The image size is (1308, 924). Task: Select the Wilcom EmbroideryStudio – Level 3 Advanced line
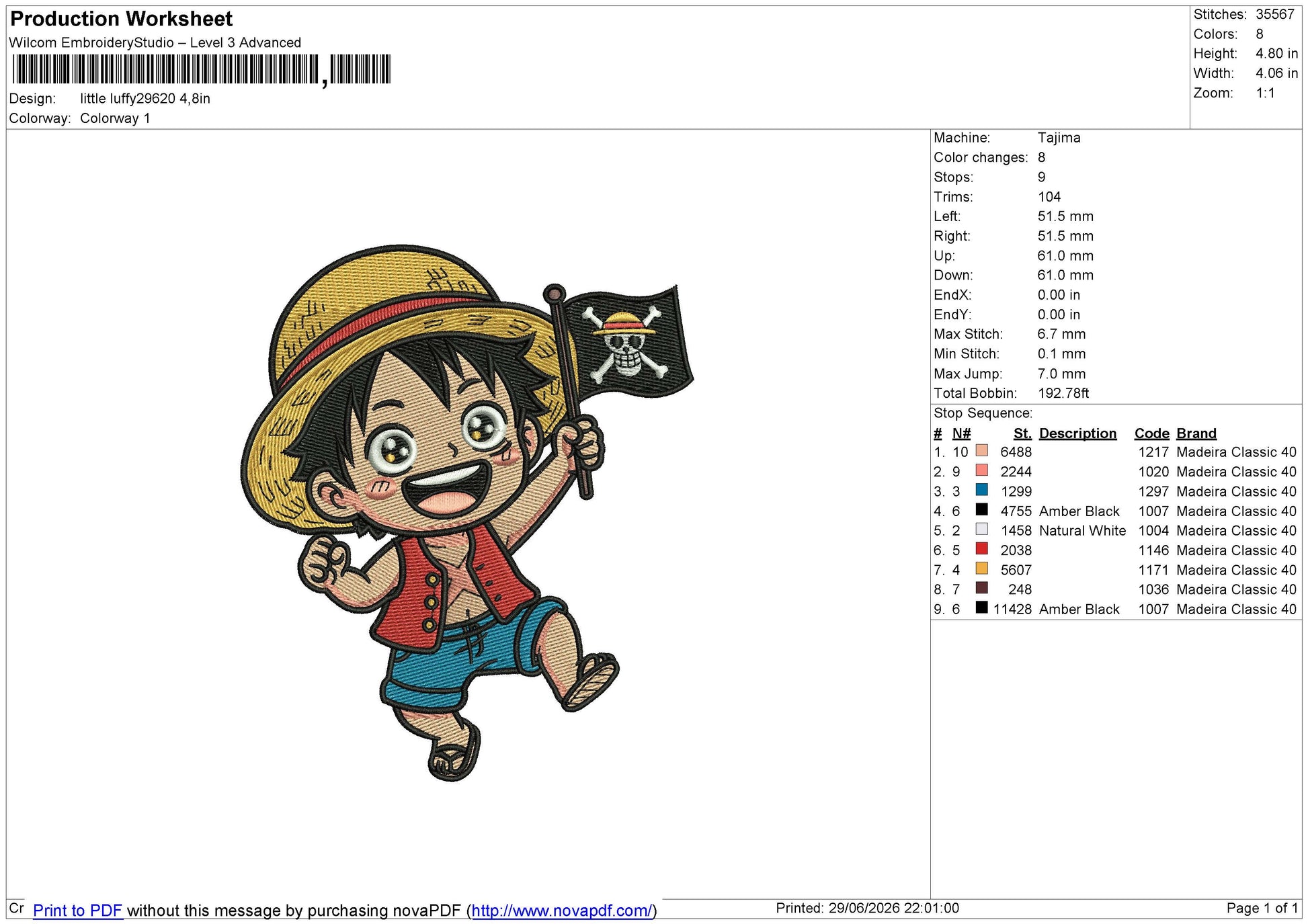155,43
